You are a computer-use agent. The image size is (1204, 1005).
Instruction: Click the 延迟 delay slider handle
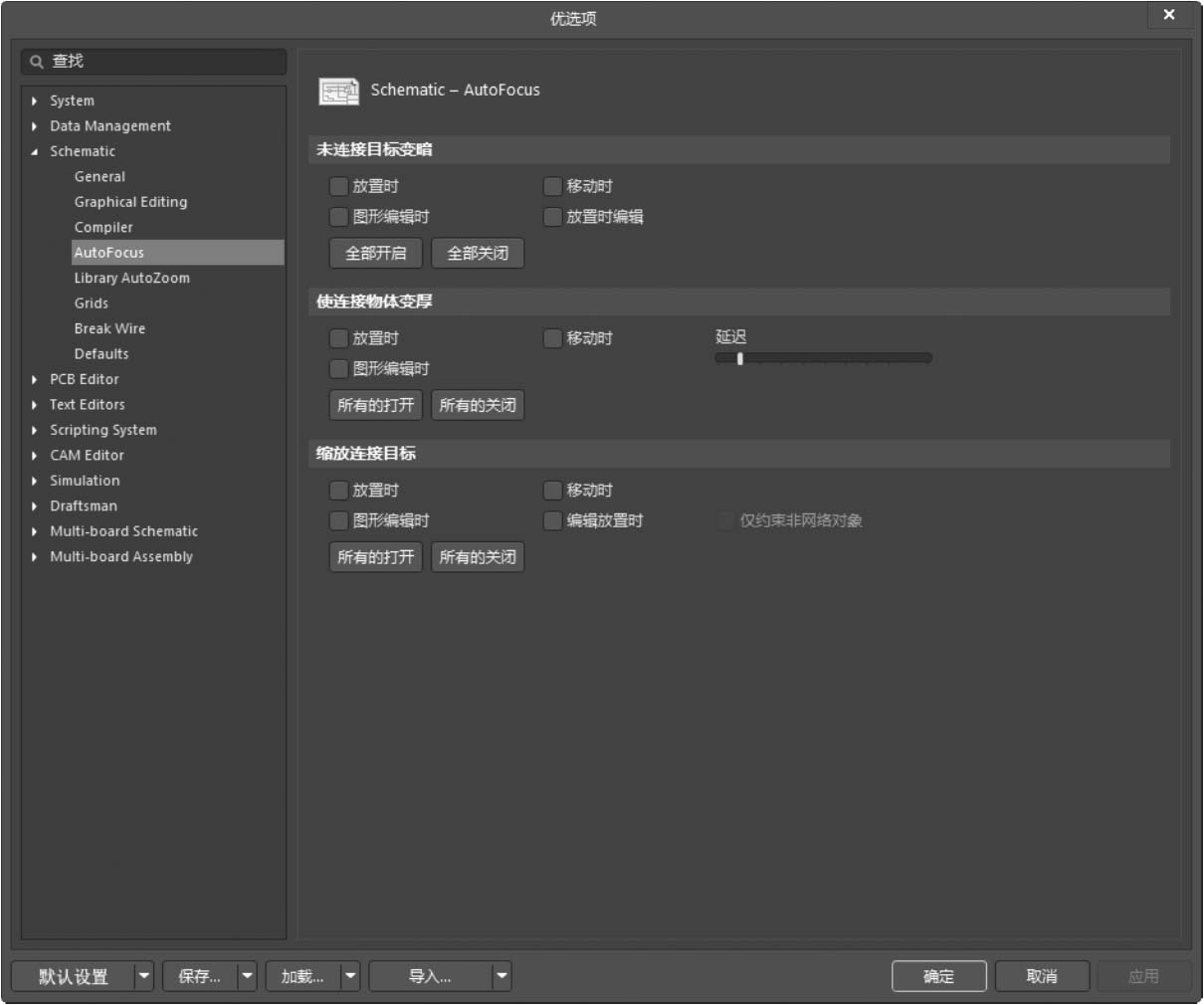[739, 358]
